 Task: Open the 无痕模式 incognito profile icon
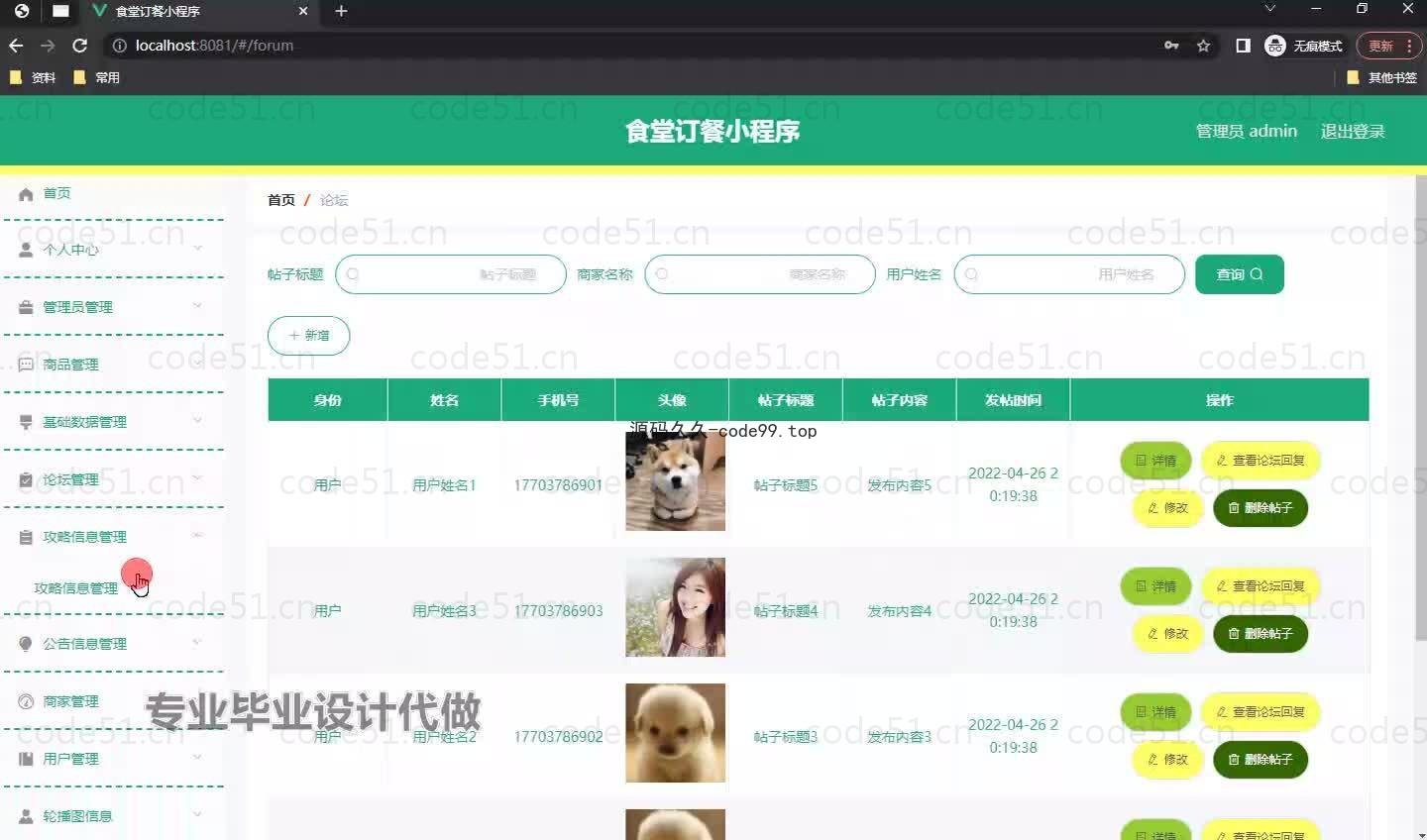click(1275, 46)
